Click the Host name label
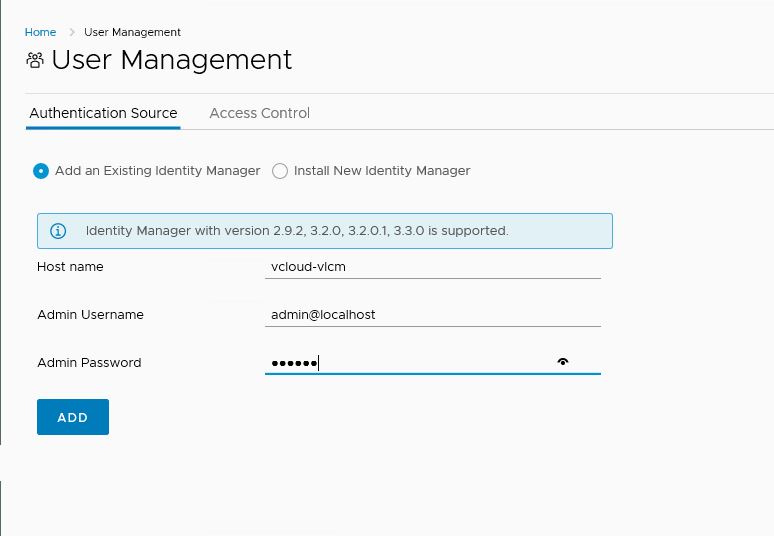The height and width of the screenshot is (536, 774). [x=70, y=267]
